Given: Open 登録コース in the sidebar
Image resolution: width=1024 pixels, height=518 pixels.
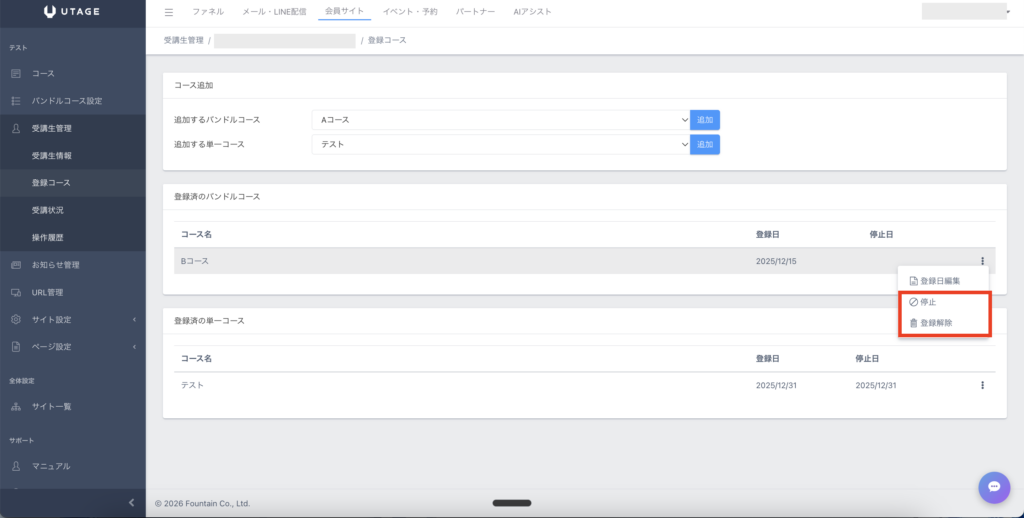Looking at the screenshot, I should pyautogui.click(x=51, y=183).
